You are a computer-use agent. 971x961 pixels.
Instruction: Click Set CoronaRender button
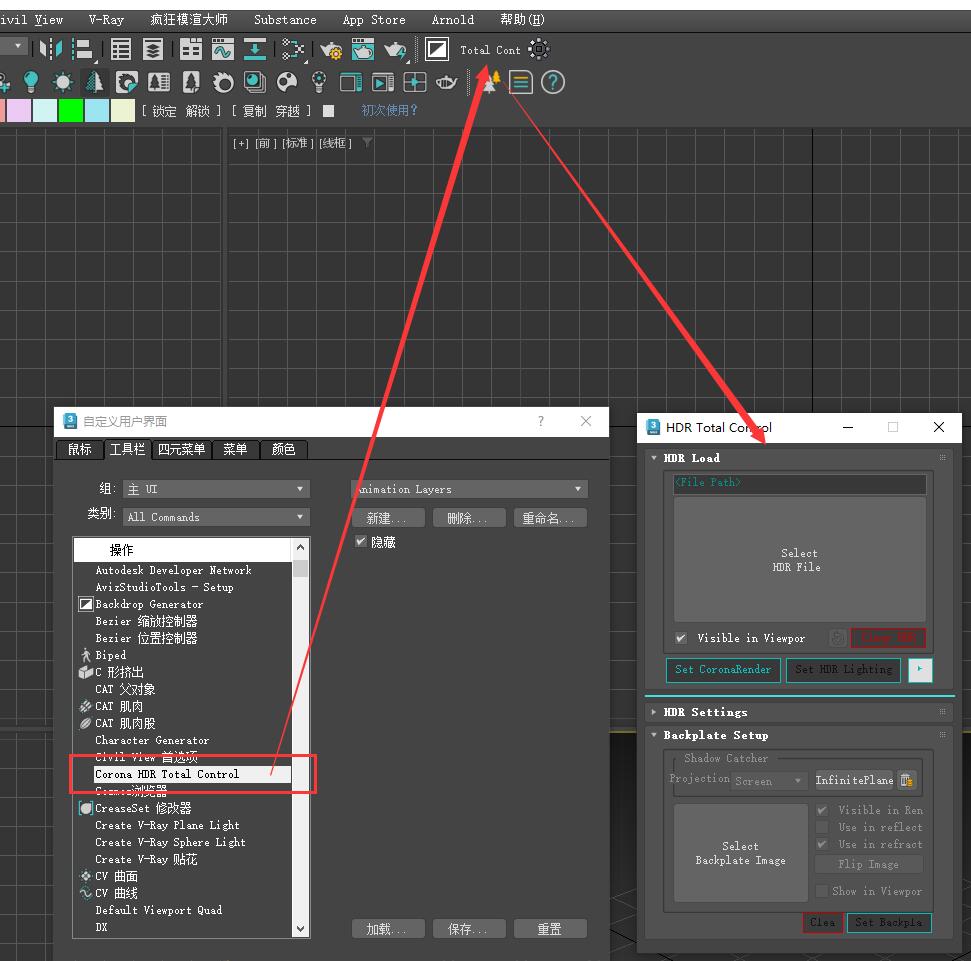tap(723, 669)
